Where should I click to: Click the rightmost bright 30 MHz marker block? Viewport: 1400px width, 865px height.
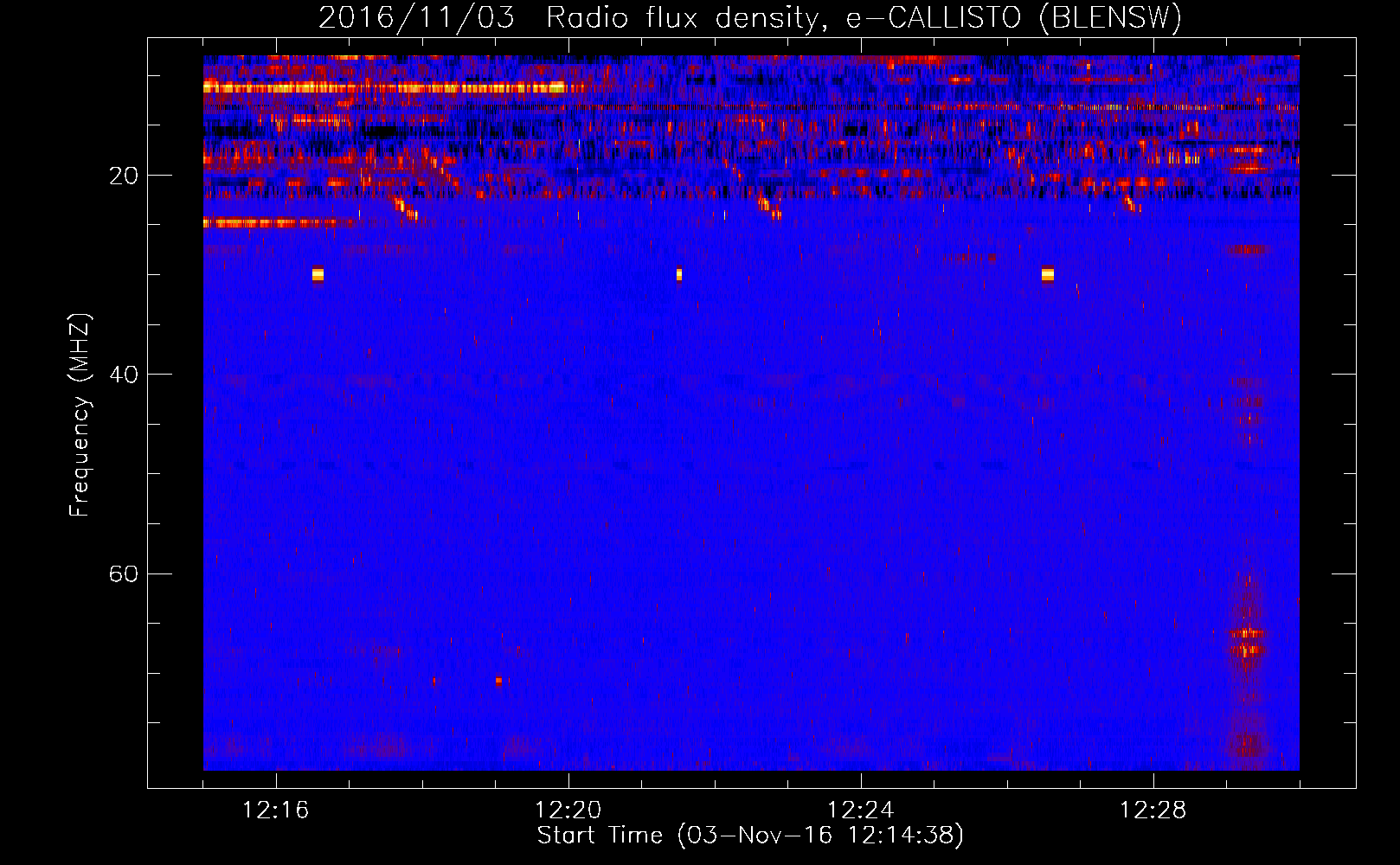pyautogui.click(x=1048, y=274)
